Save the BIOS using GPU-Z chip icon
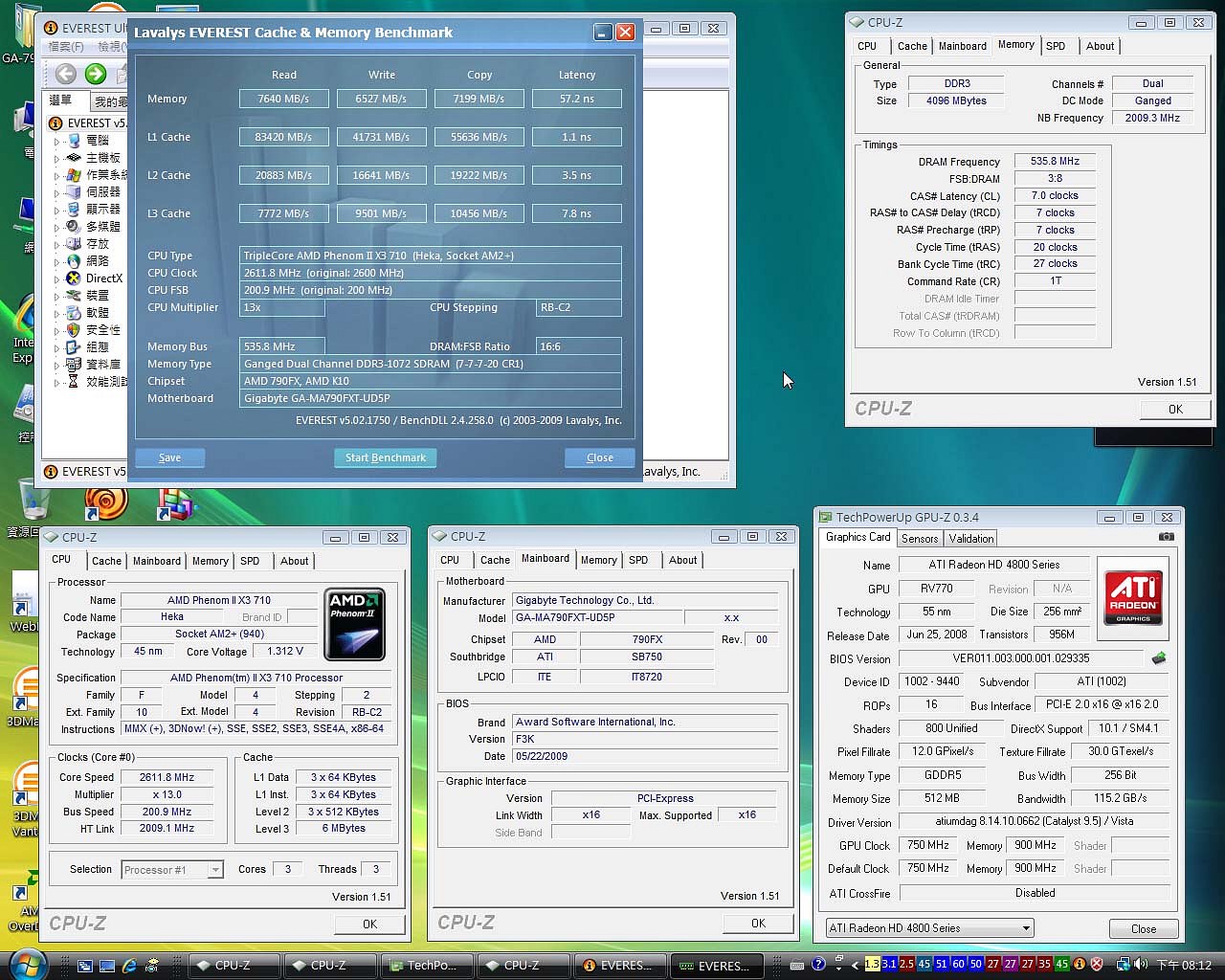Screen dimensions: 1225x980 (1159, 658)
